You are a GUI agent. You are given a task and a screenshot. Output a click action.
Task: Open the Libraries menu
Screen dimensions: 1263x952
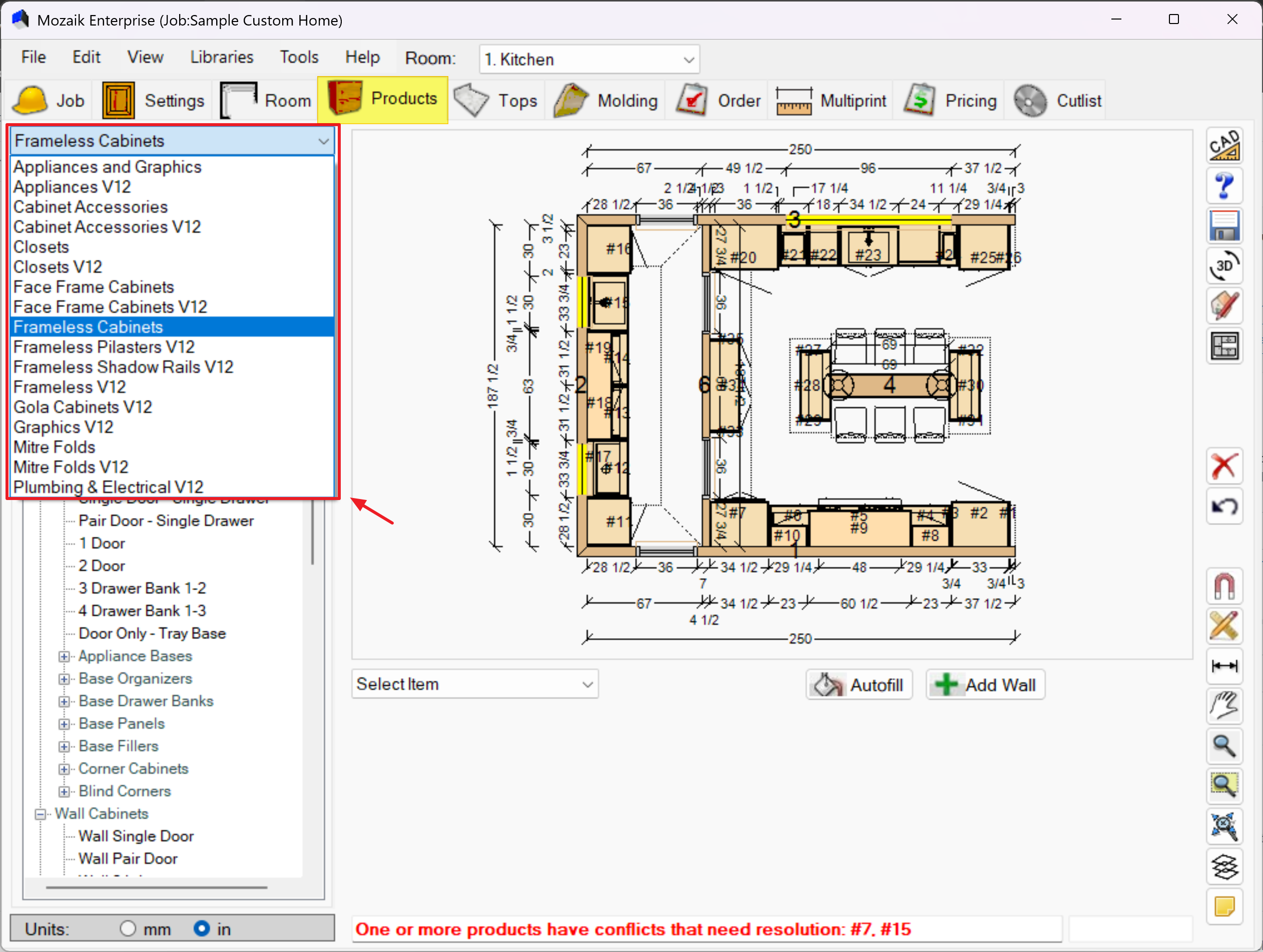222,57
